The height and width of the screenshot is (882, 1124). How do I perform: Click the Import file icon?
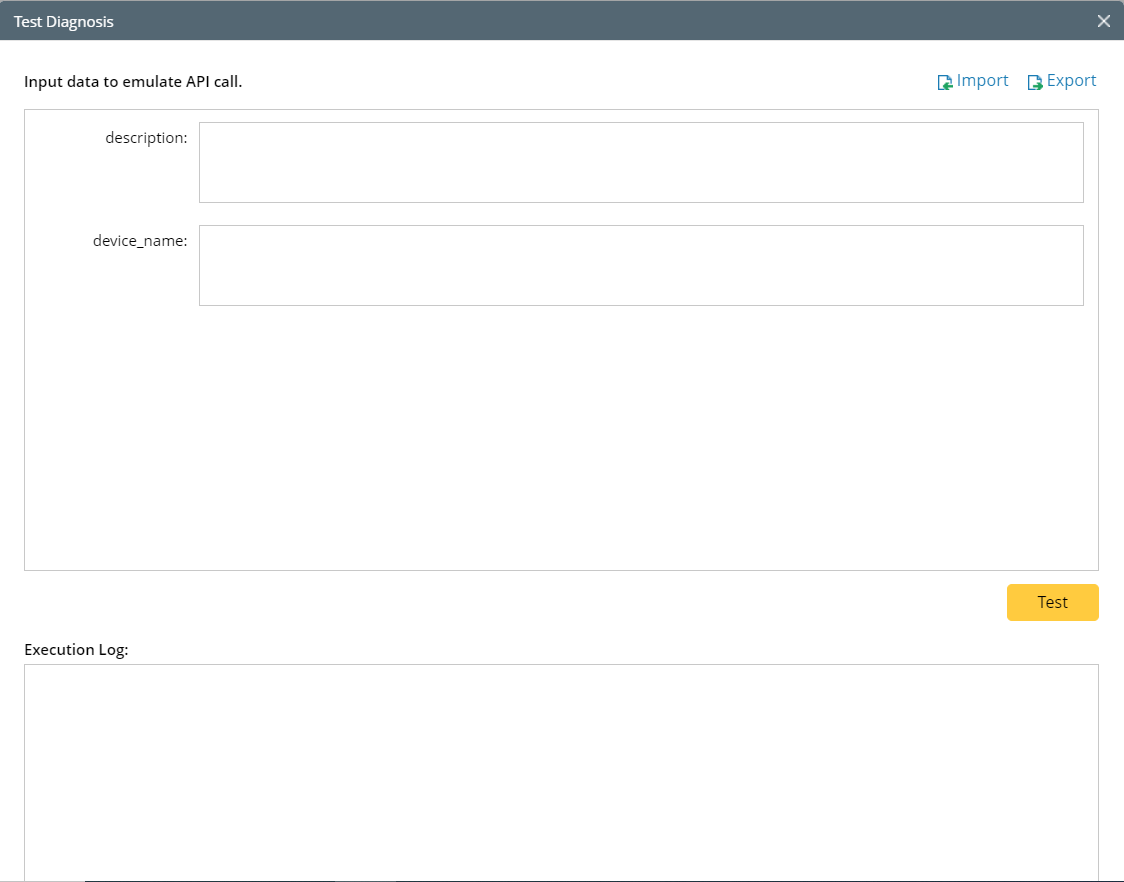944,82
